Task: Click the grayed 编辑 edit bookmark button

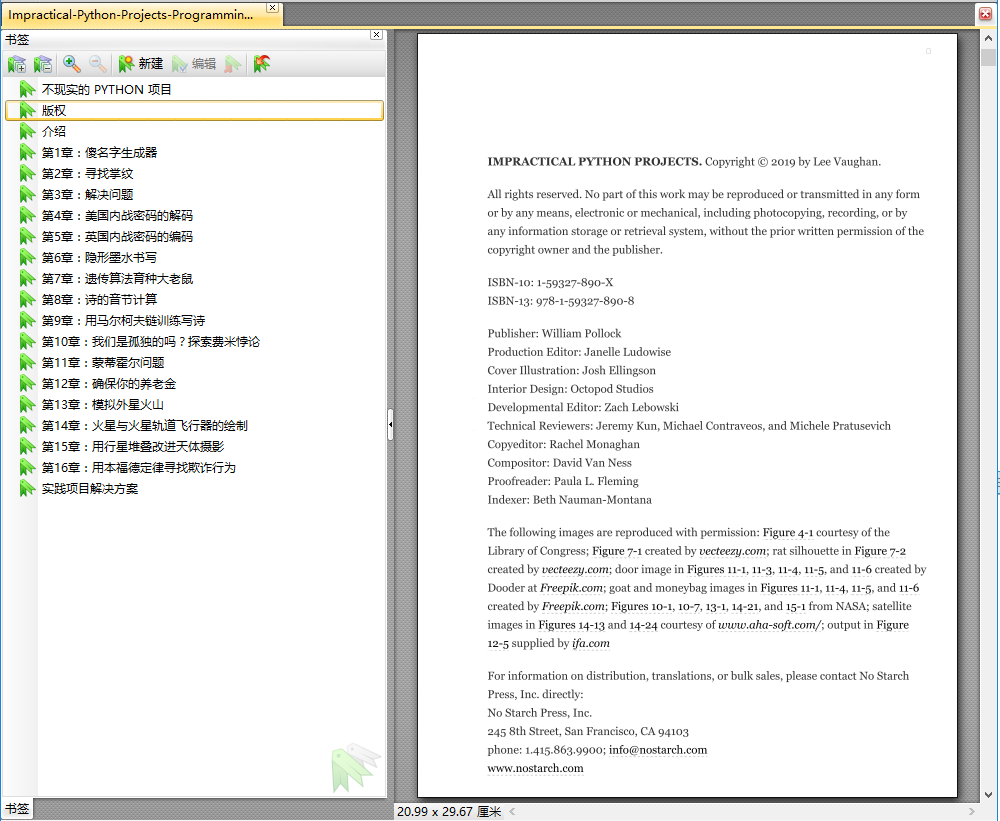Action: 195,64
